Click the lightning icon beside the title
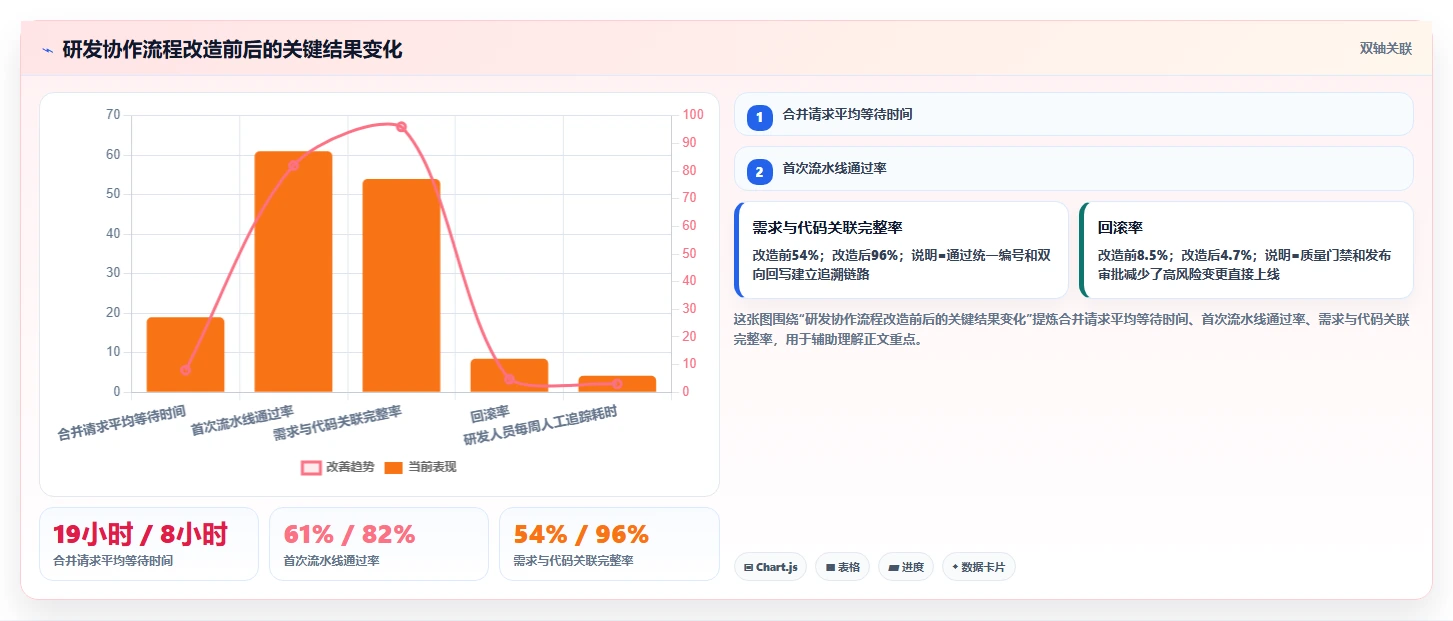Image resolution: width=1453 pixels, height=621 pixels. click(47, 50)
